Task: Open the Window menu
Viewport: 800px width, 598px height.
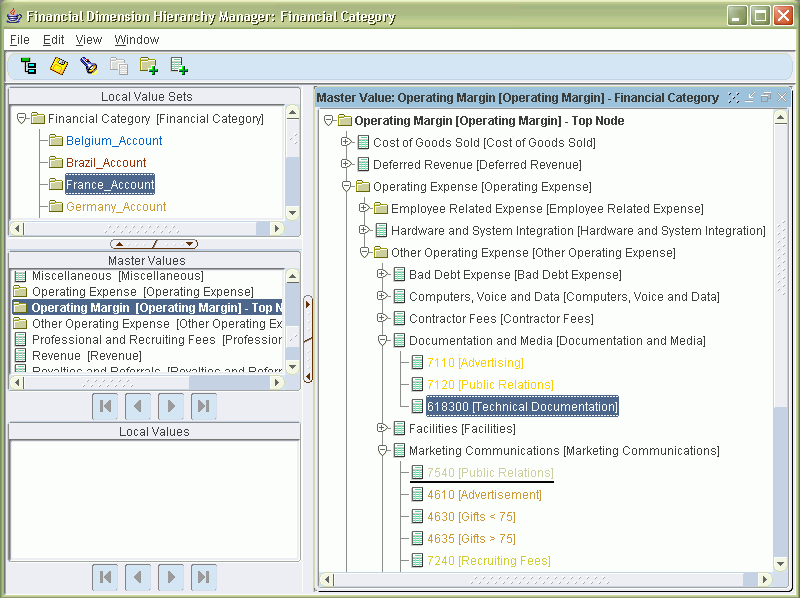Action: [x=136, y=40]
